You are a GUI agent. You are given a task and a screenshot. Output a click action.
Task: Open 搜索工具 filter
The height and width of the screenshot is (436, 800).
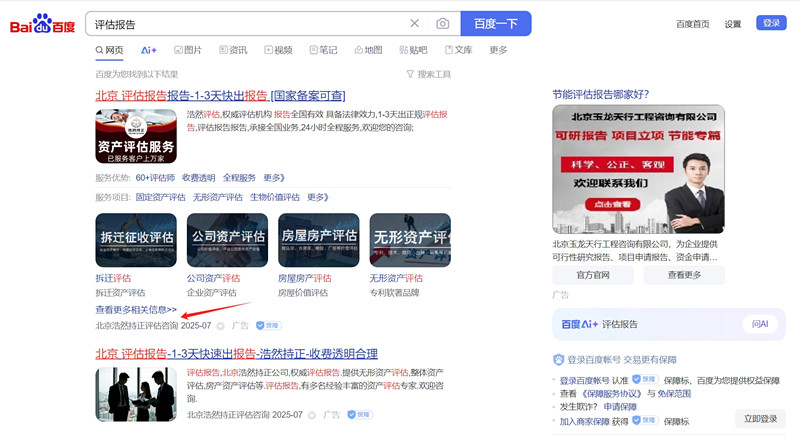429,74
